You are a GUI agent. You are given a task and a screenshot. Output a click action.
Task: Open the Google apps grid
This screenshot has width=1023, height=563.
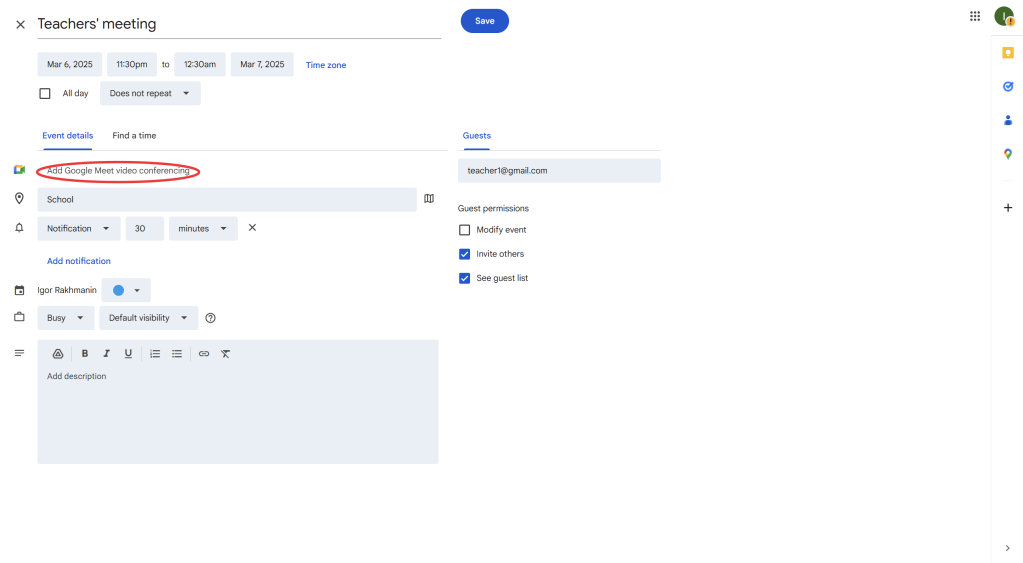click(x=975, y=16)
